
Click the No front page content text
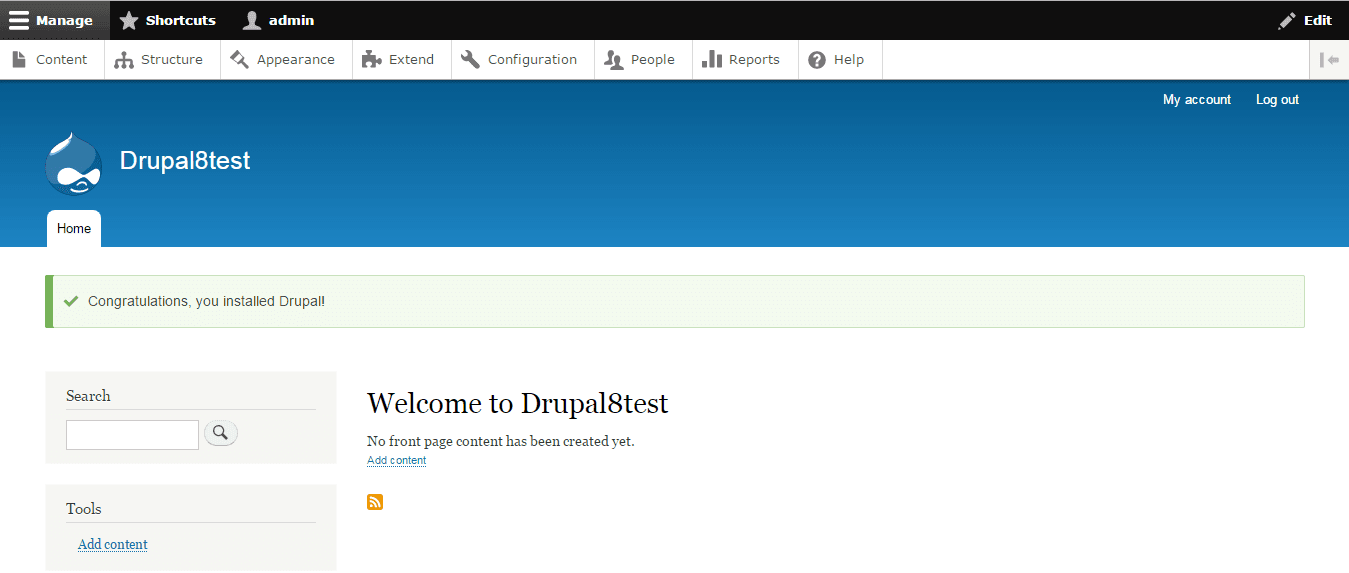pyautogui.click(x=501, y=441)
